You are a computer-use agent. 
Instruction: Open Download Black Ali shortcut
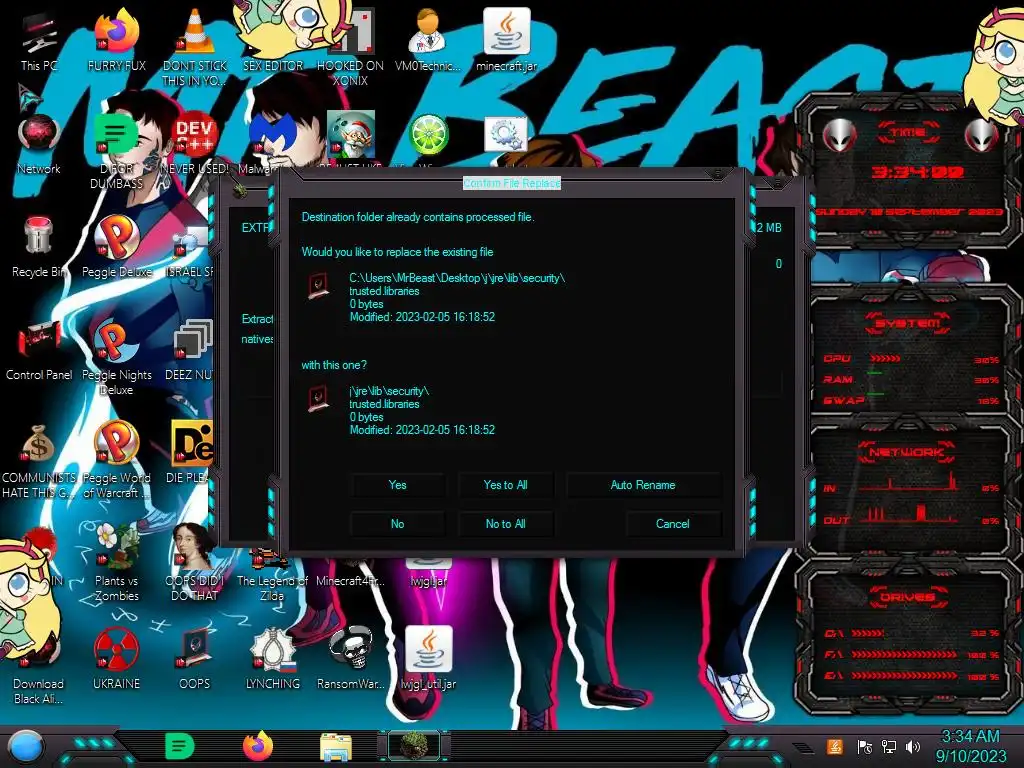click(x=39, y=666)
